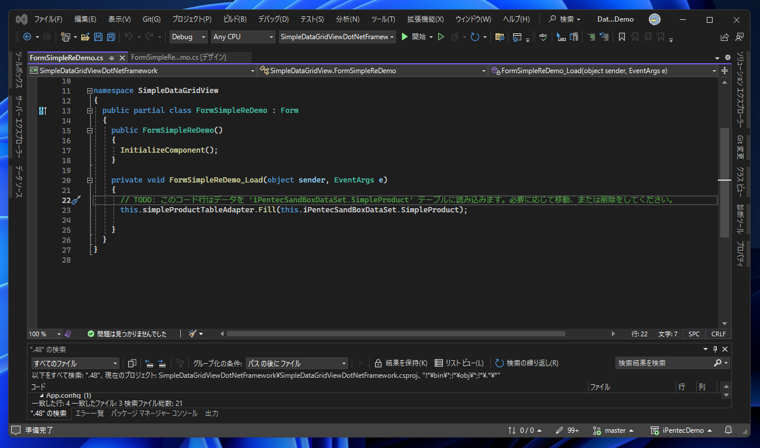This screenshot has height=448, width=760.
Task: Open the SimpleDataGridViewDotNetFramework project navigation dropdown
Action: click(x=142, y=71)
